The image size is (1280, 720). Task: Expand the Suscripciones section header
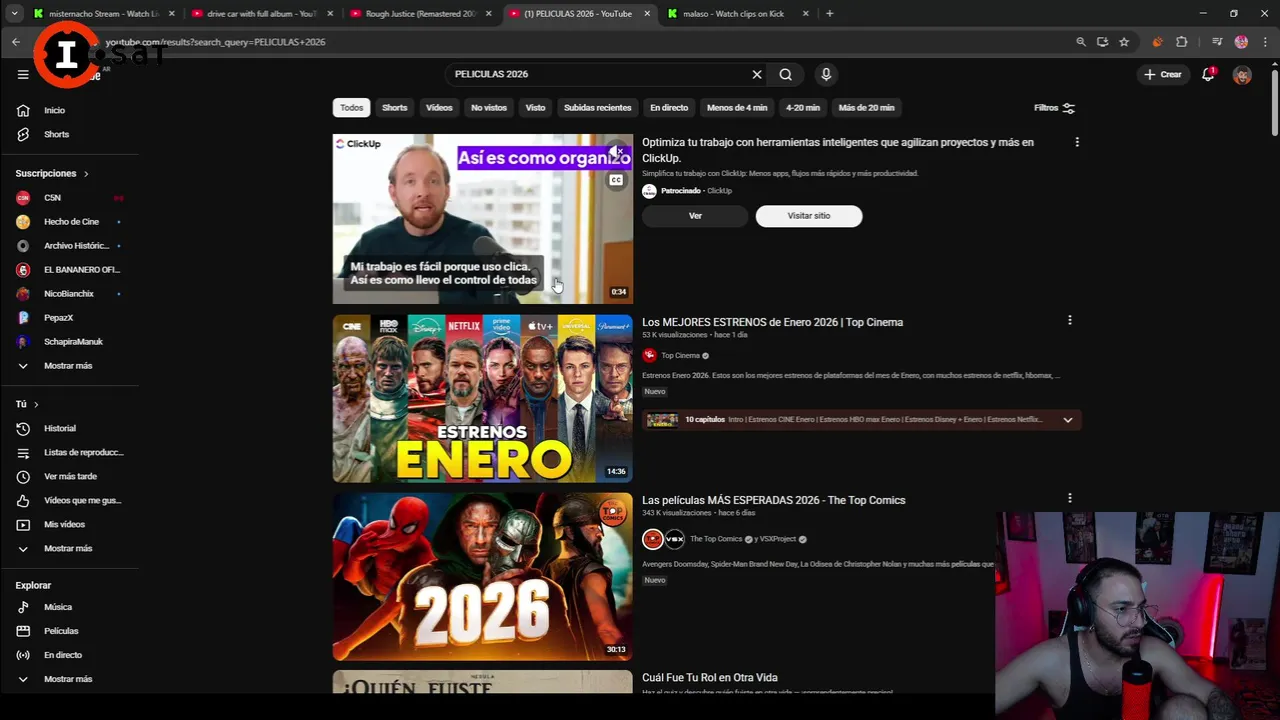(52, 174)
